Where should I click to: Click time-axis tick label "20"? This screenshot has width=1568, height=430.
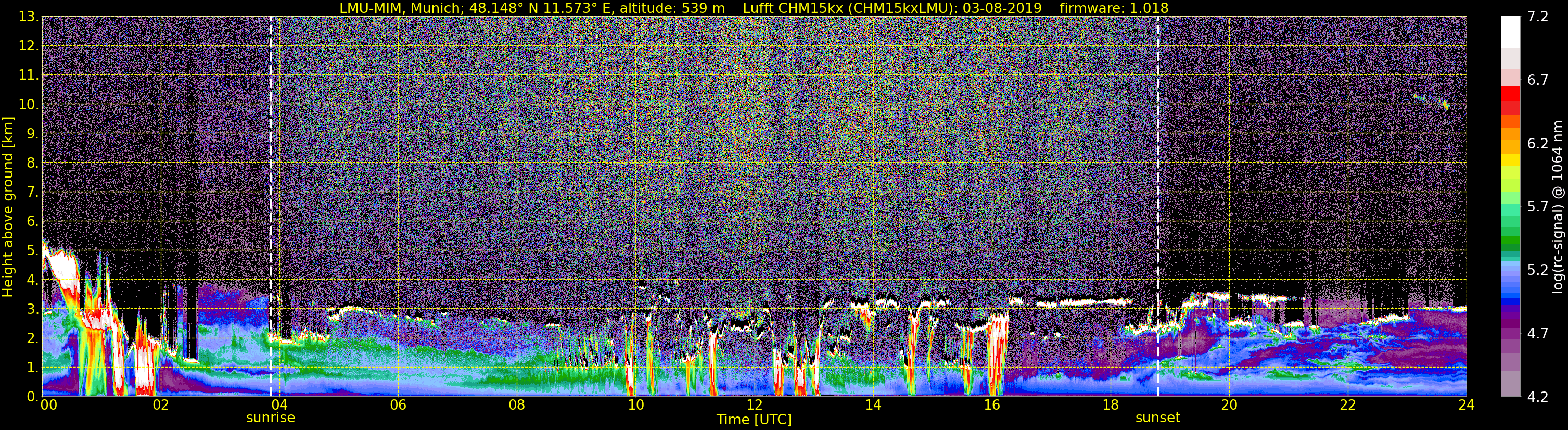1229,405
